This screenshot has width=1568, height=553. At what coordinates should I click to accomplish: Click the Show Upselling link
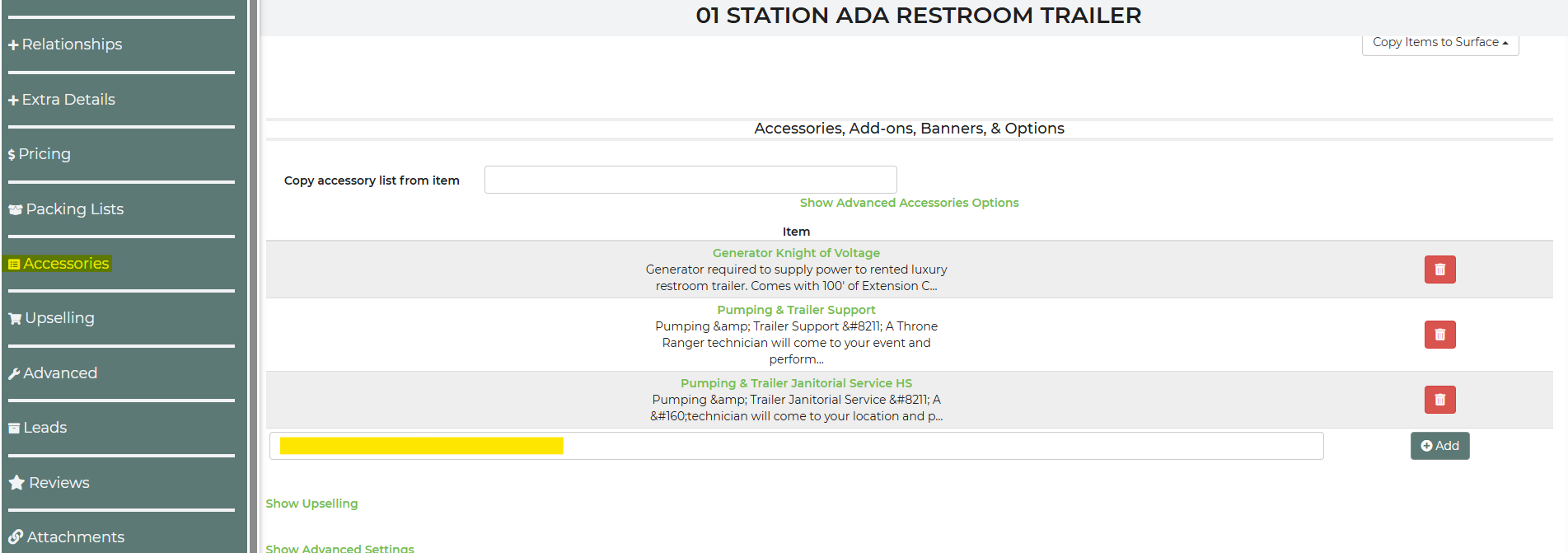pyautogui.click(x=311, y=504)
